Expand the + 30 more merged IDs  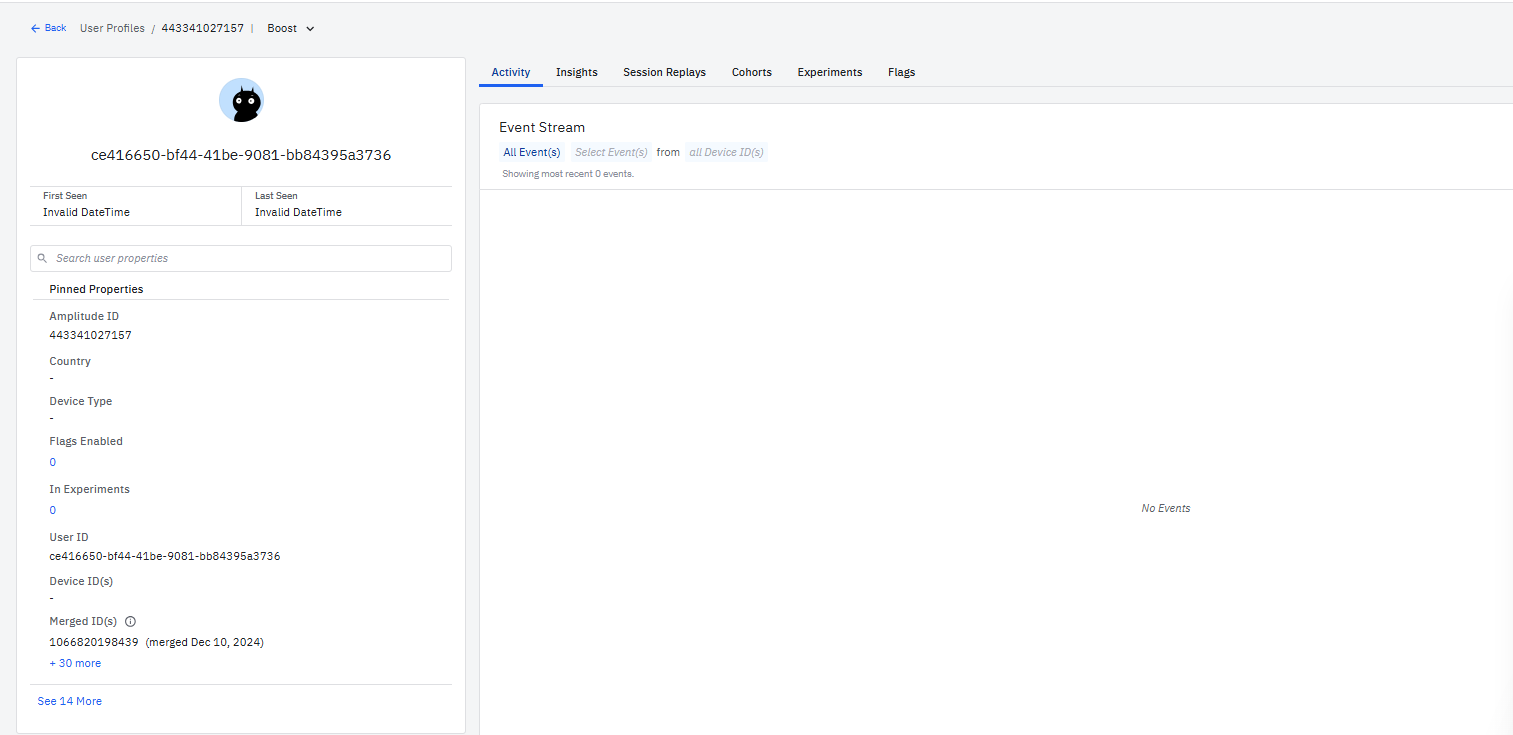75,663
